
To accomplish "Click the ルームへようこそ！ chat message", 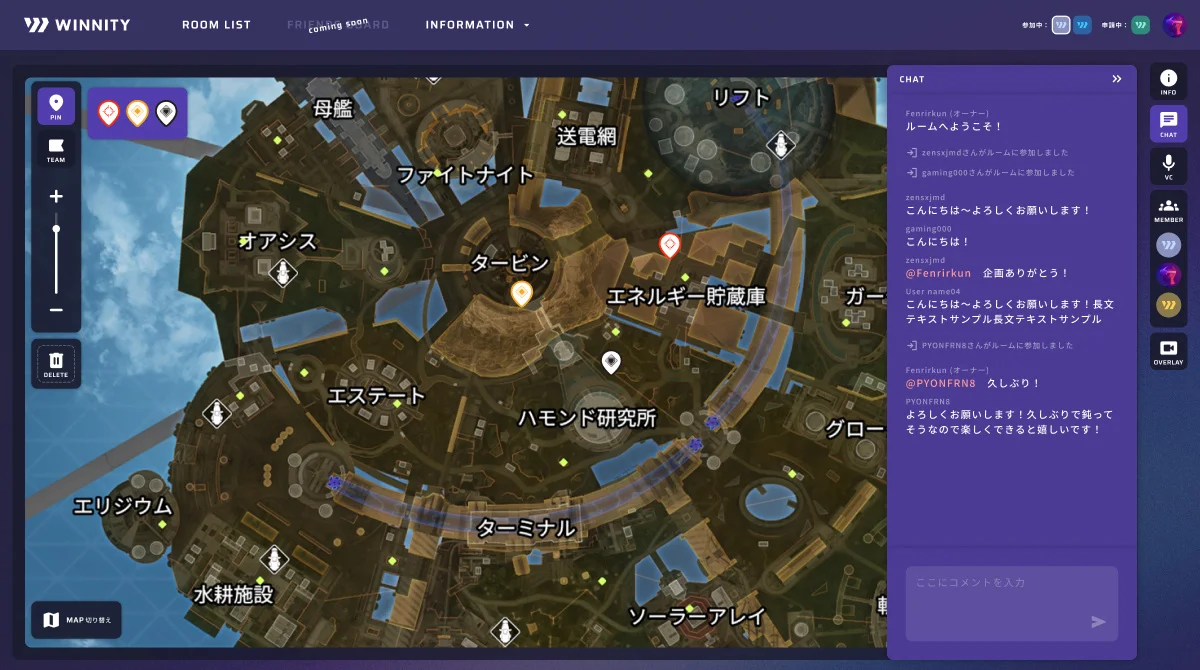I will tap(954, 127).
